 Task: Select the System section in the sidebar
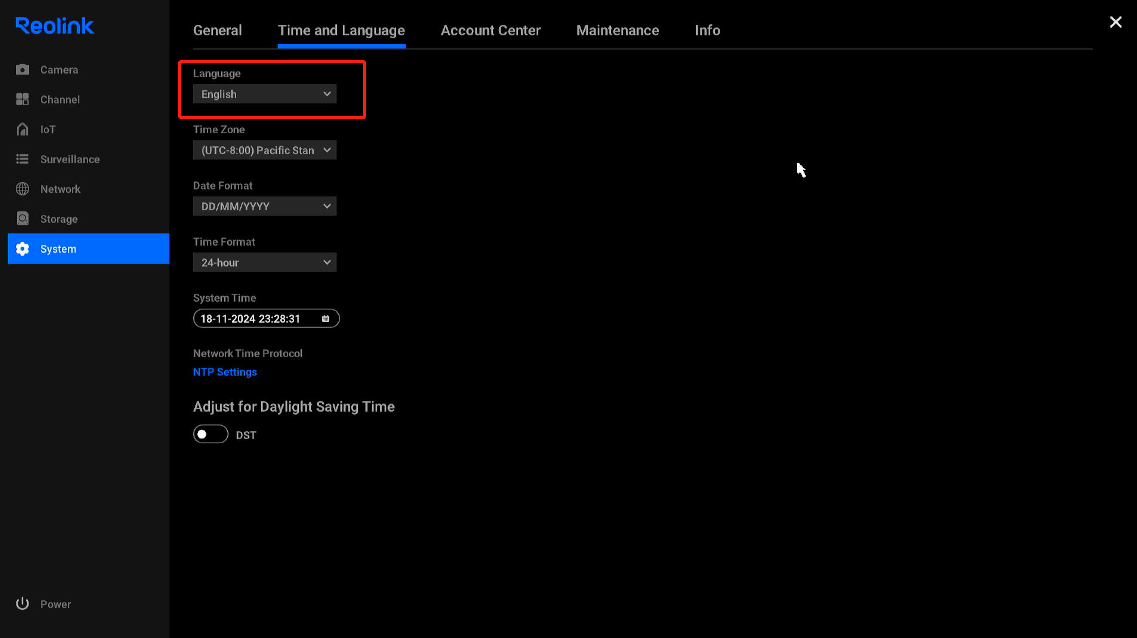[88, 249]
